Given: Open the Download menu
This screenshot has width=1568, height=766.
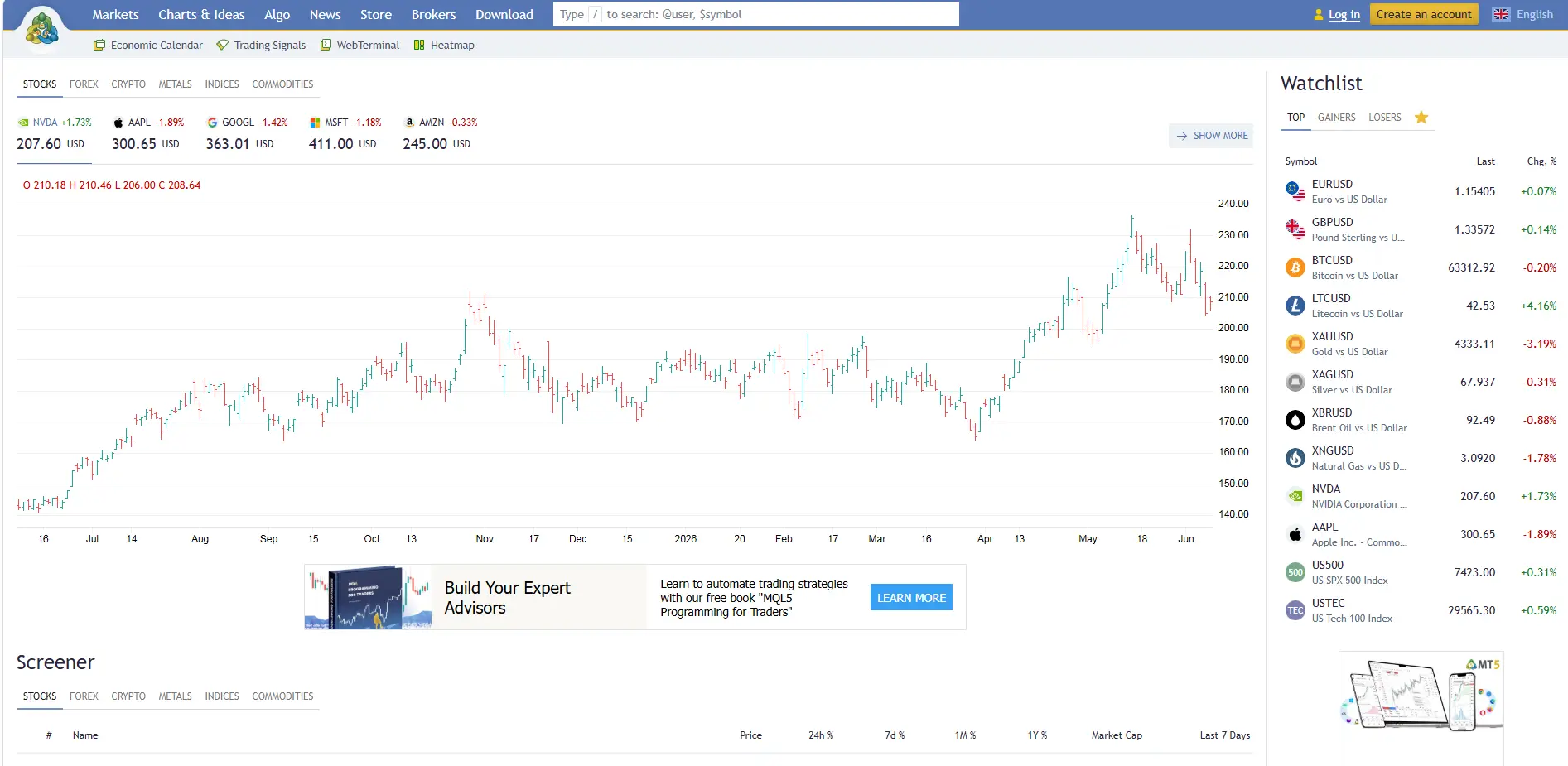Looking at the screenshot, I should tap(504, 14).
